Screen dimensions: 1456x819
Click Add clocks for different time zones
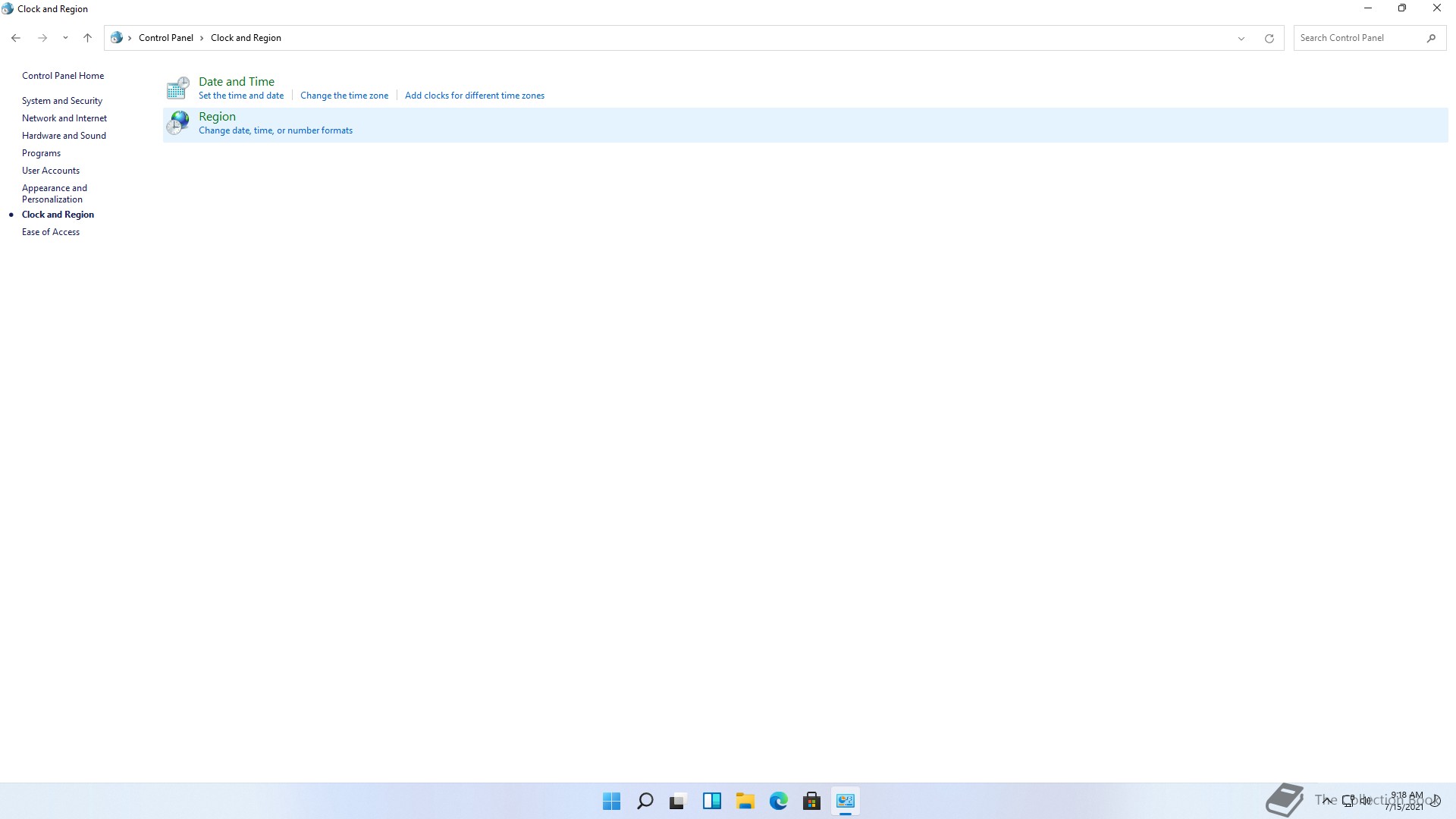coord(475,96)
